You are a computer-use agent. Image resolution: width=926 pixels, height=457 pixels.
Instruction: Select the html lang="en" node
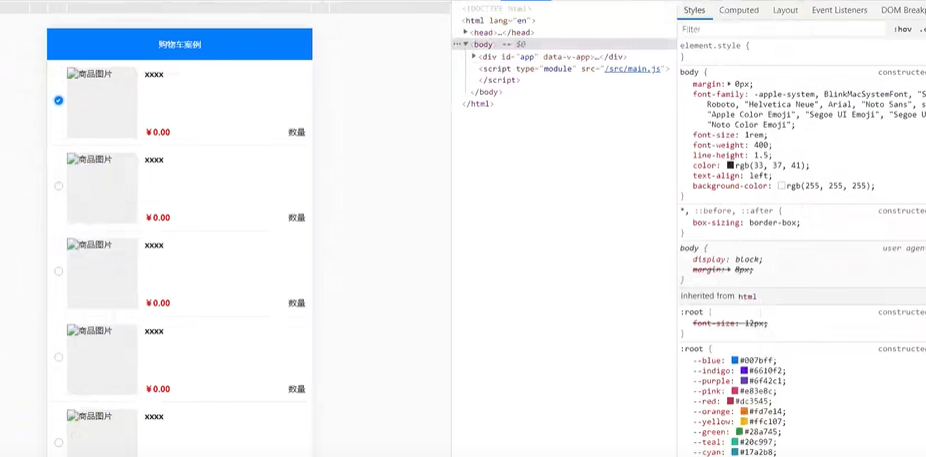(x=498, y=21)
